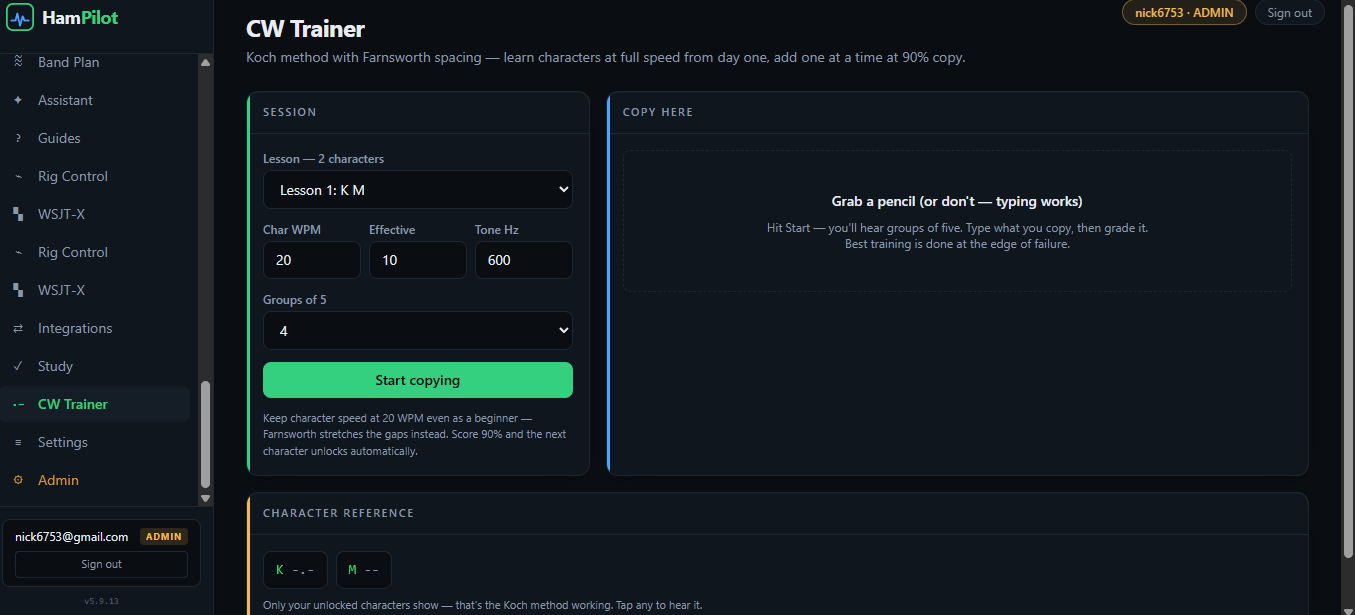Open the CW Trainer menu item
The width and height of the screenshot is (1355, 615).
pyautogui.click(x=95, y=404)
